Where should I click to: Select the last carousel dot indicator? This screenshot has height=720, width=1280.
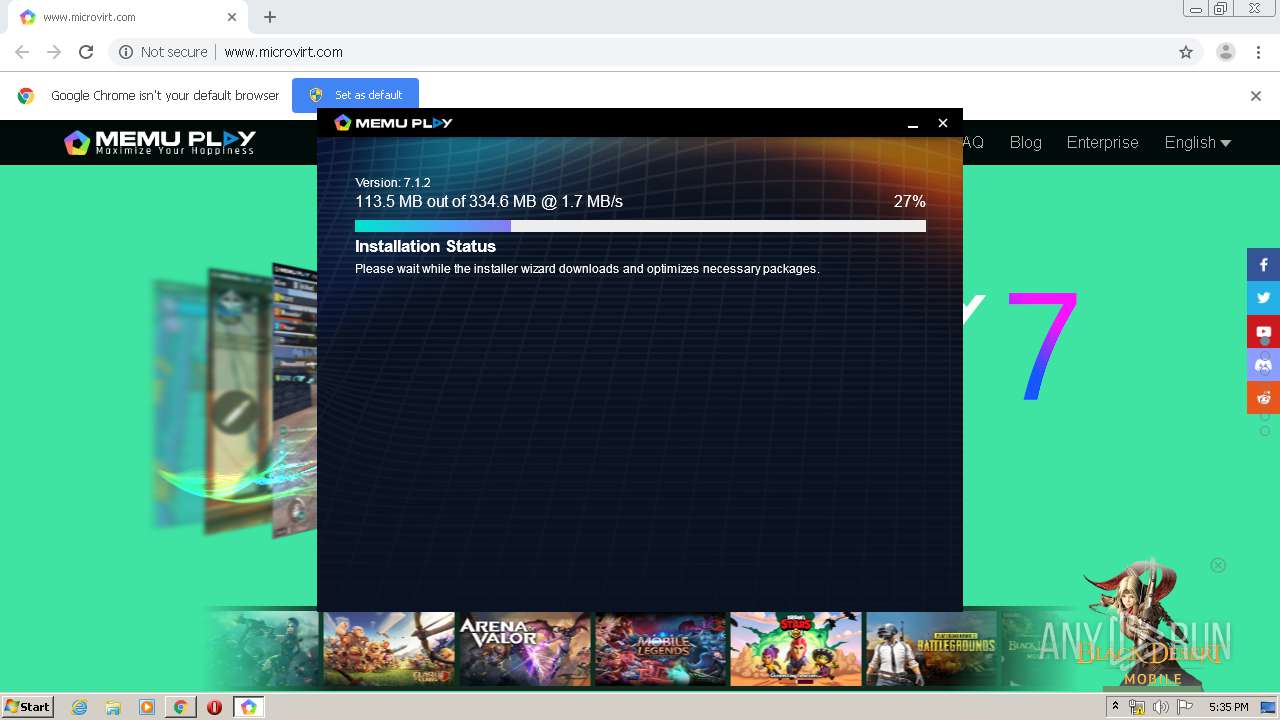[x=1265, y=431]
